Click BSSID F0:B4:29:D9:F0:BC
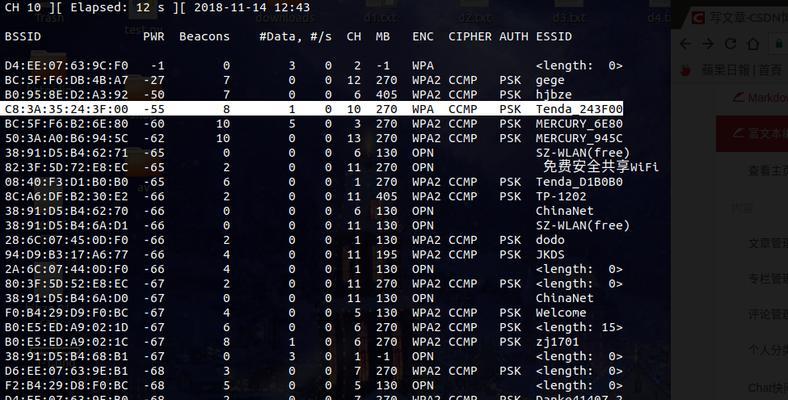 (x=66, y=313)
